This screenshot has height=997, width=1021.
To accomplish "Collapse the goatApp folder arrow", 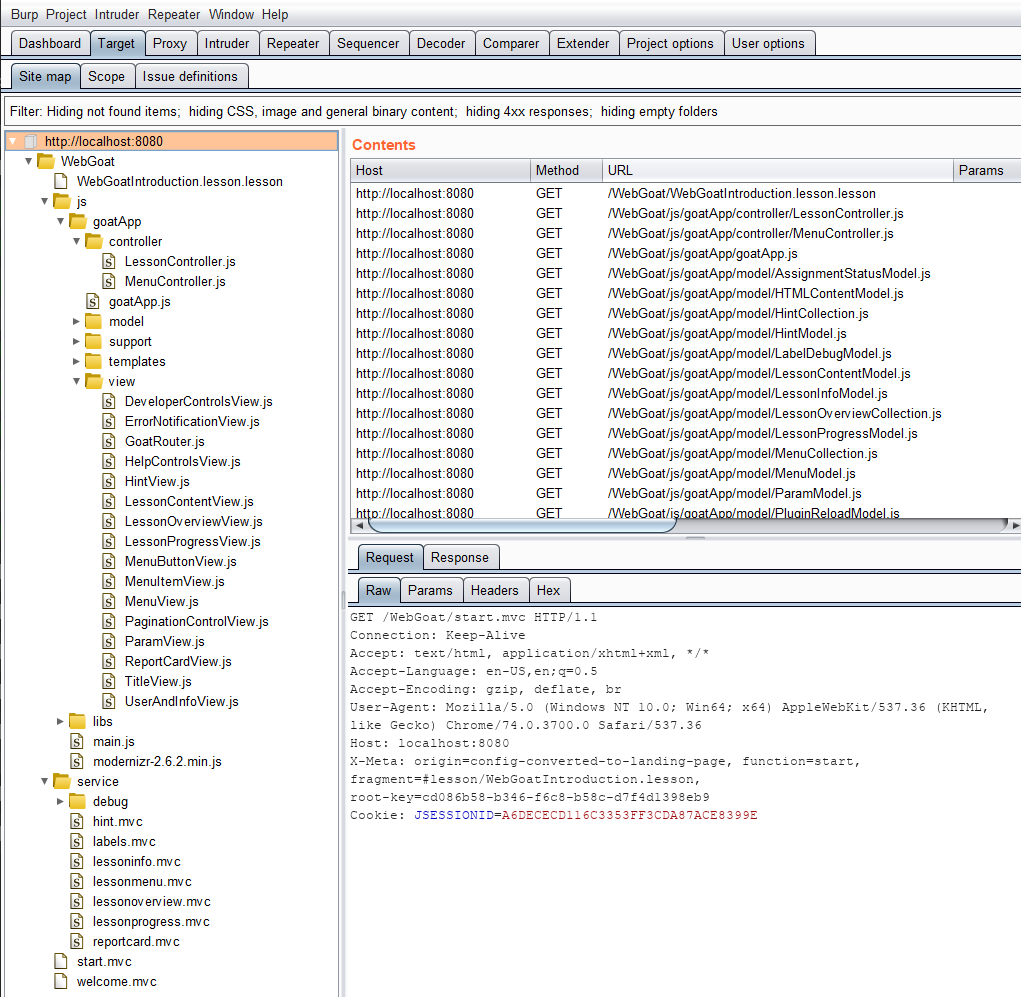I will (x=61, y=221).
